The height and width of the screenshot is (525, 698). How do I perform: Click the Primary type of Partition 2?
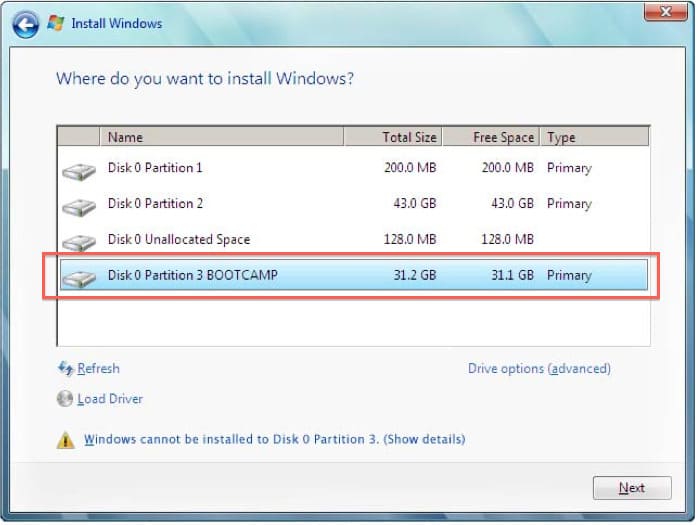pos(569,204)
